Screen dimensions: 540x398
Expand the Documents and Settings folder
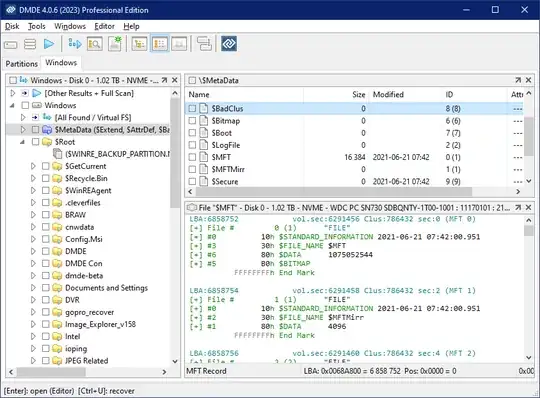click(x=33, y=288)
